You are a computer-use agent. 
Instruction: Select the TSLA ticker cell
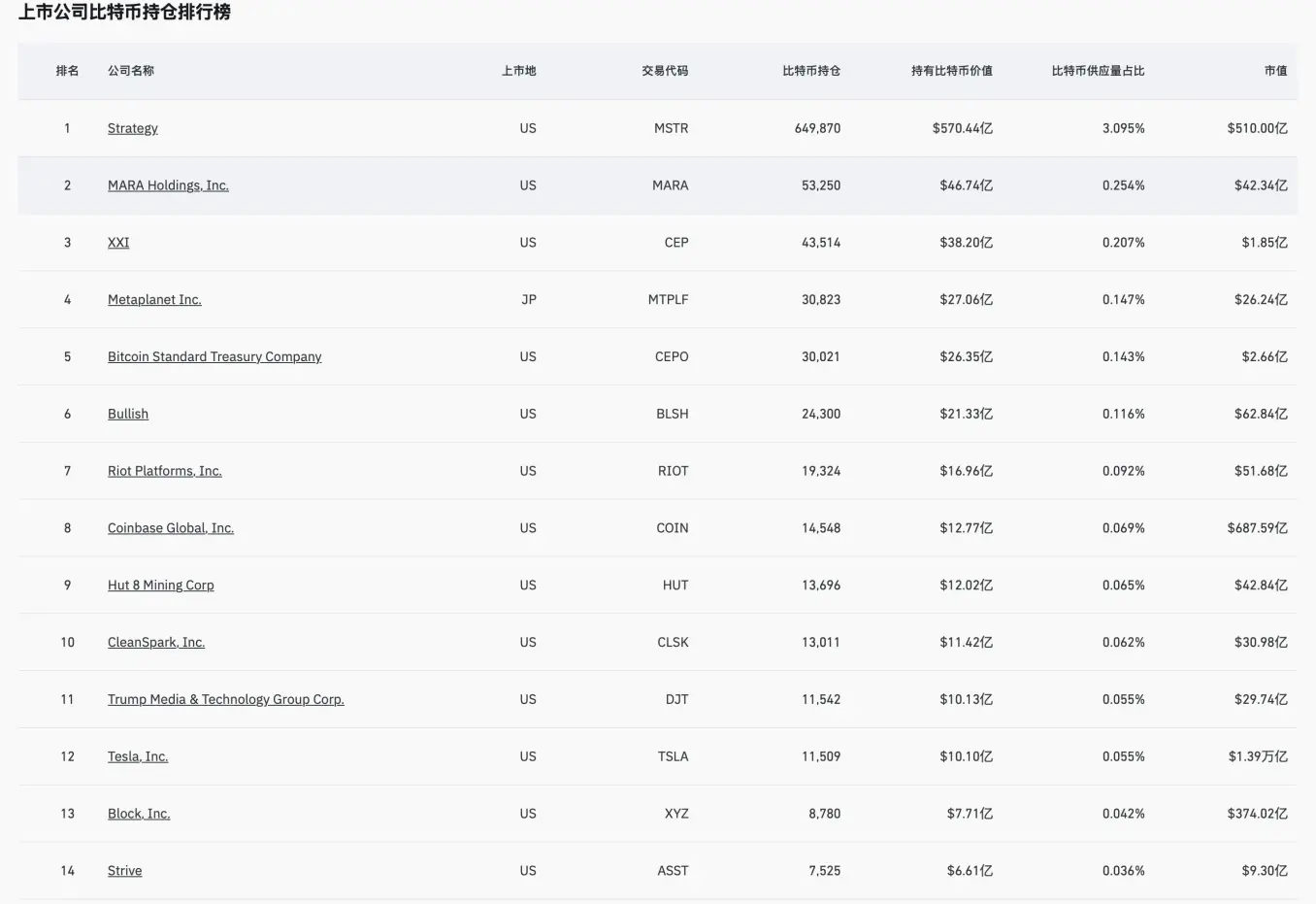click(674, 756)
